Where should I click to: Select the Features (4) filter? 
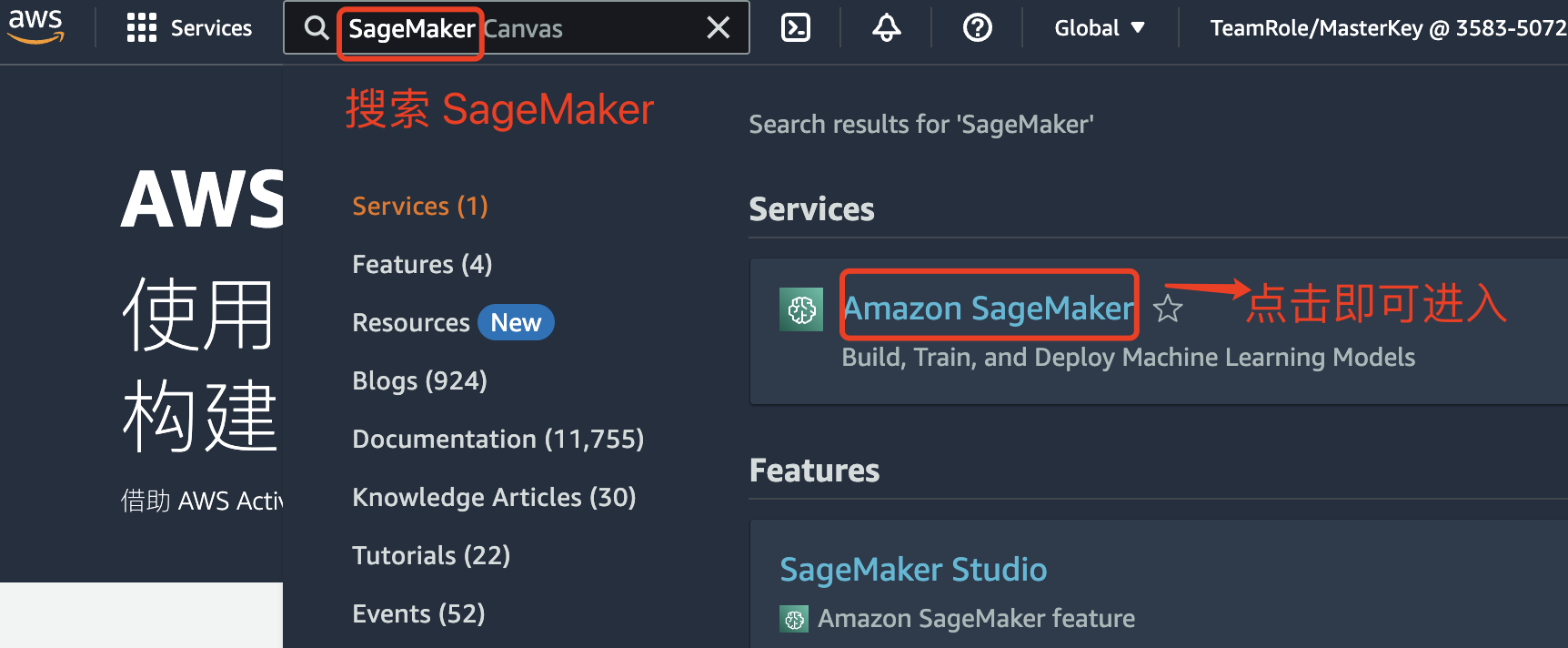[422, 265]
